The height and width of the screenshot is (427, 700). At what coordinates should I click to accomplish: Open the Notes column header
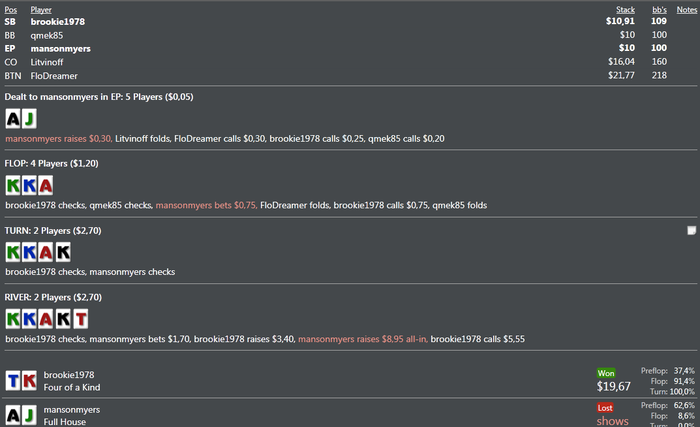(687, 9)
